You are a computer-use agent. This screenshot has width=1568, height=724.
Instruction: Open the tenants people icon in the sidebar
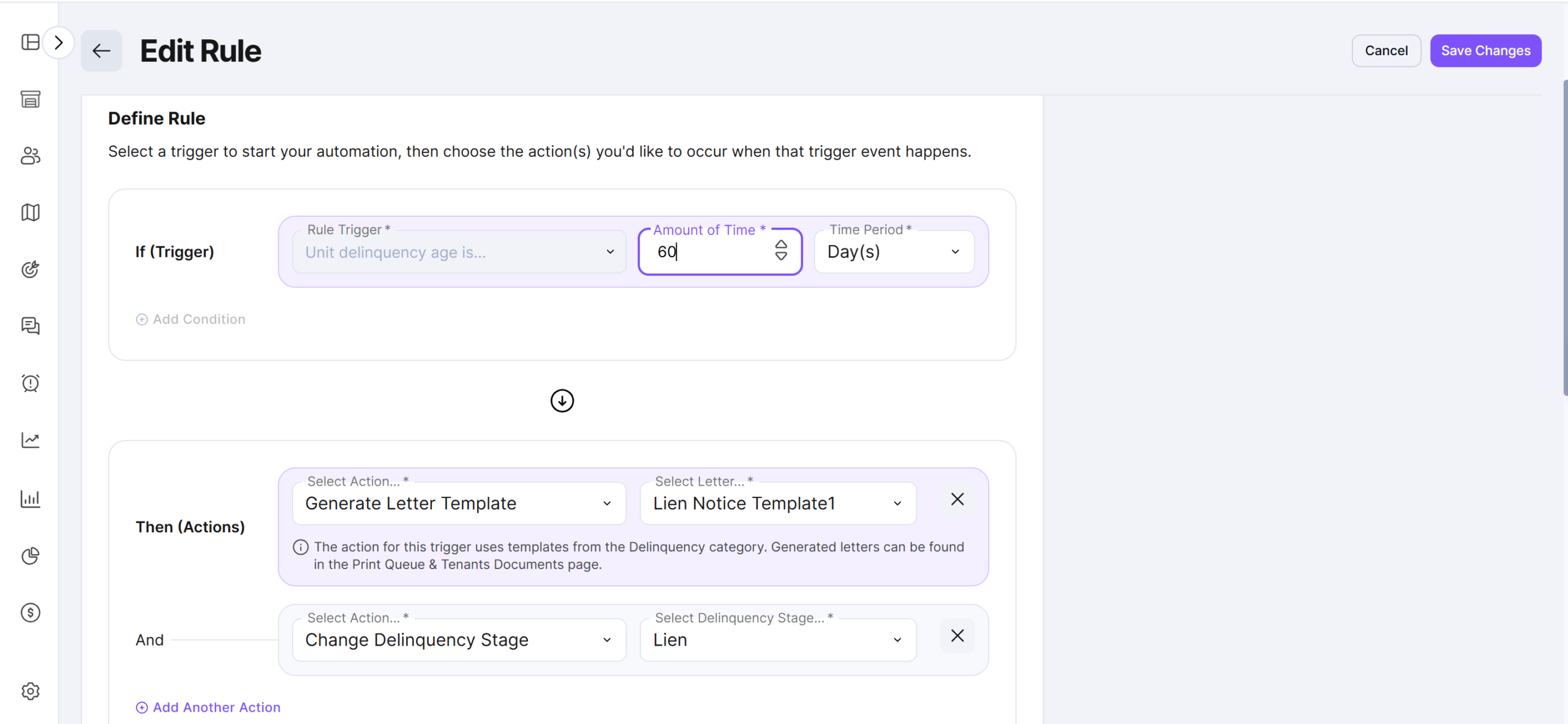point(30,156)
